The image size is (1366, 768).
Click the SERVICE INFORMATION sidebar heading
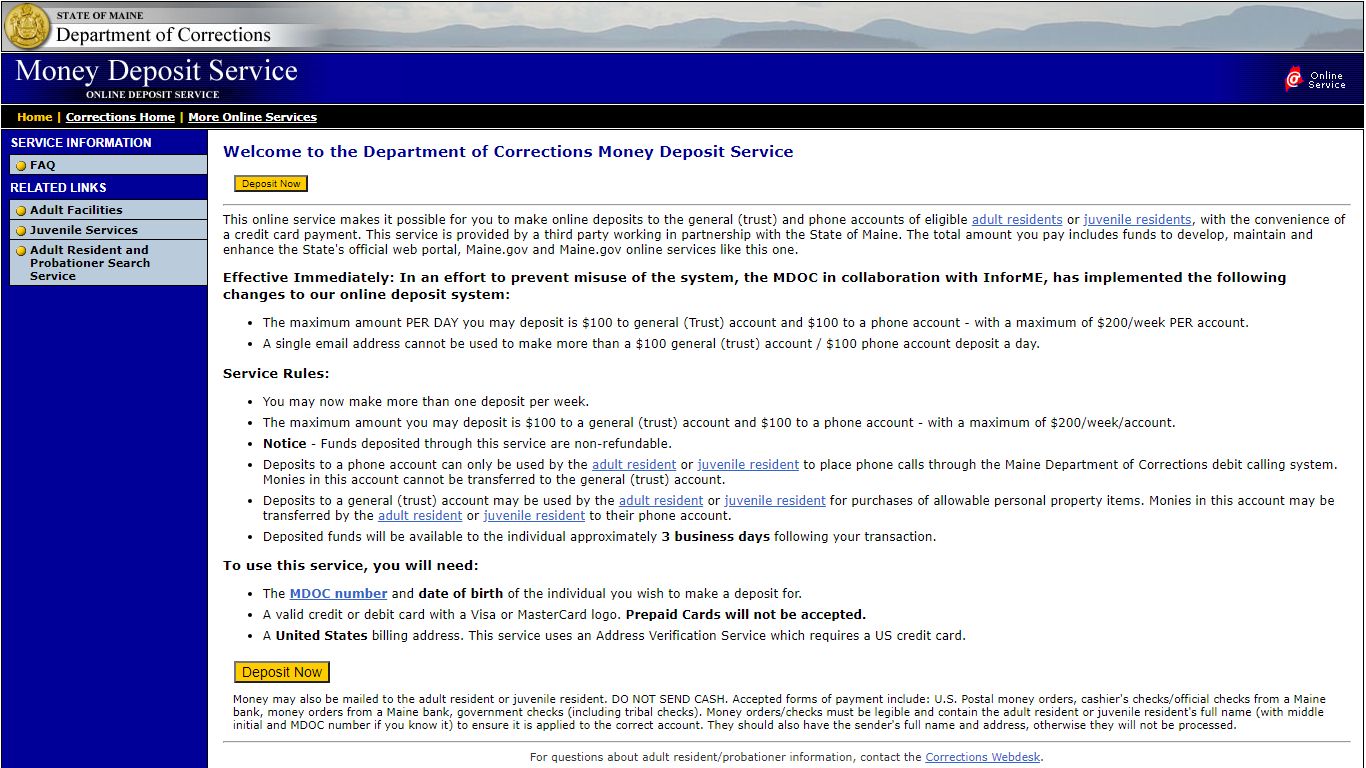click(x=81, y=143)
